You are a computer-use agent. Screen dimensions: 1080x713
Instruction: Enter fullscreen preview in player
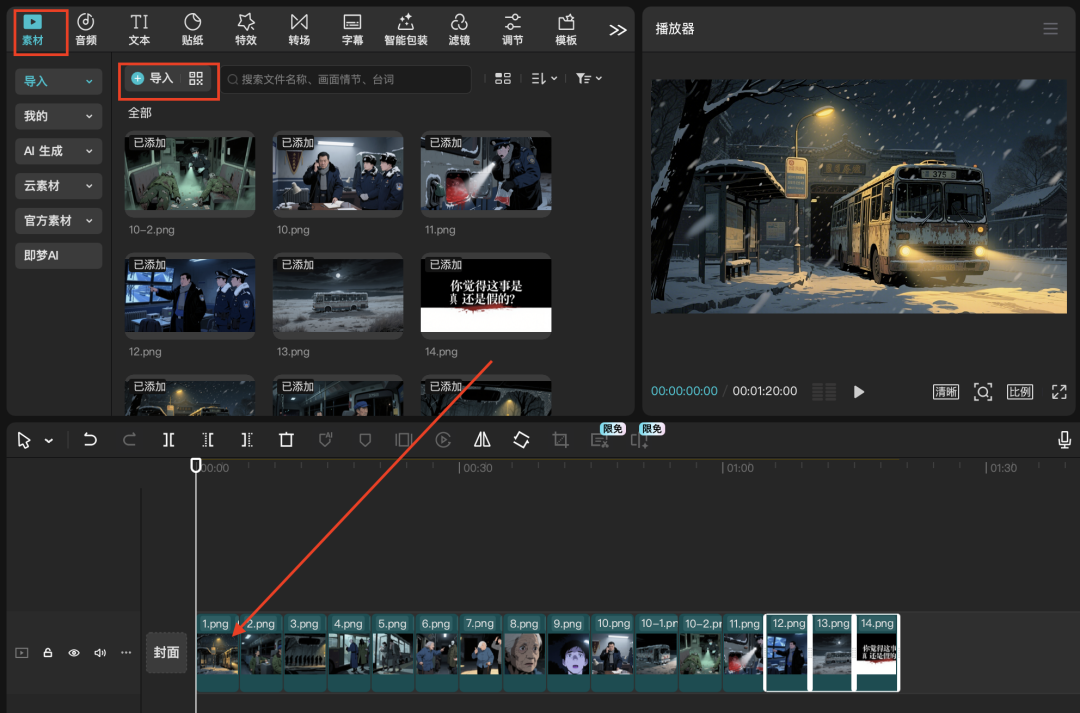[1059, 392]
